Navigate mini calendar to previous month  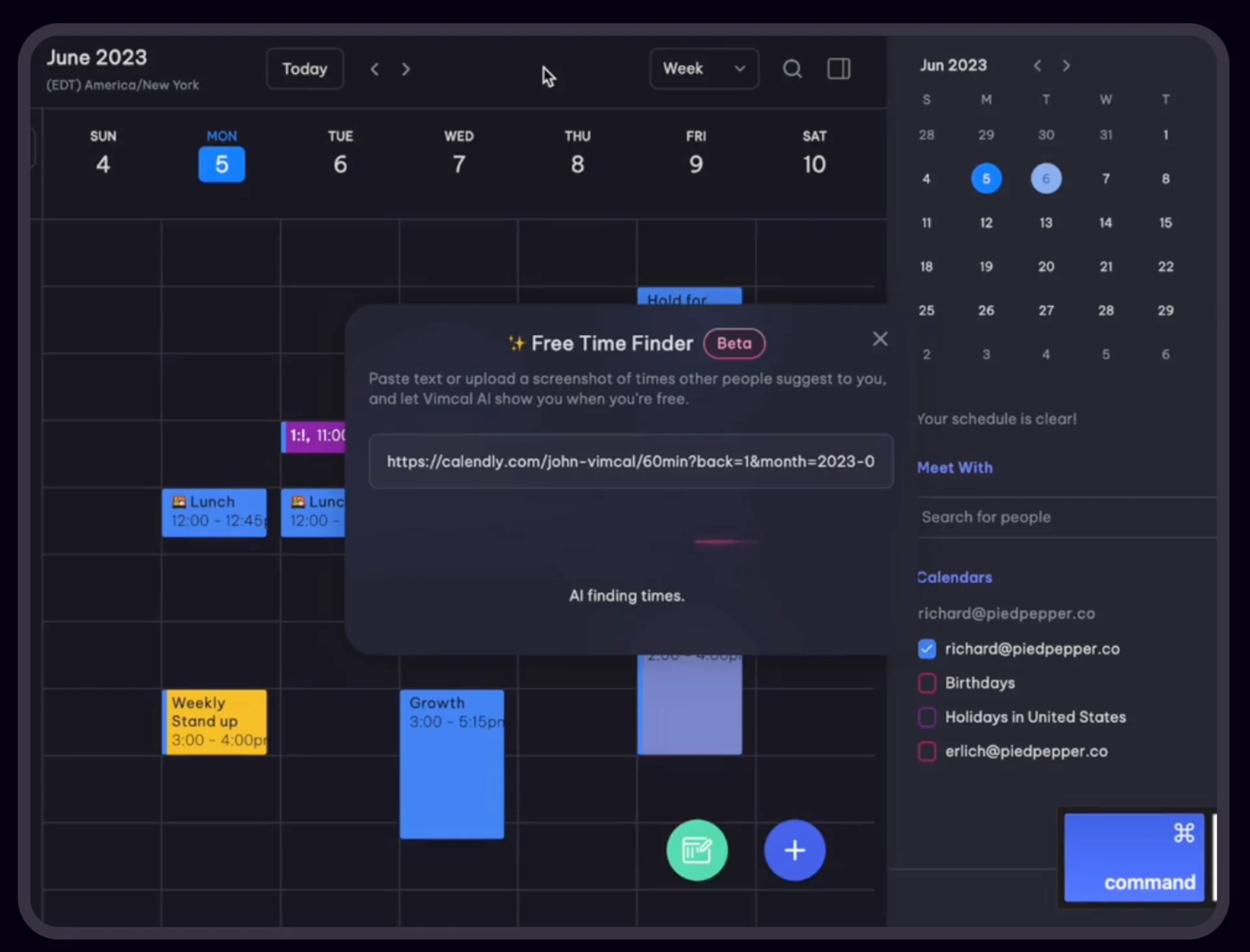(1036, 65)
